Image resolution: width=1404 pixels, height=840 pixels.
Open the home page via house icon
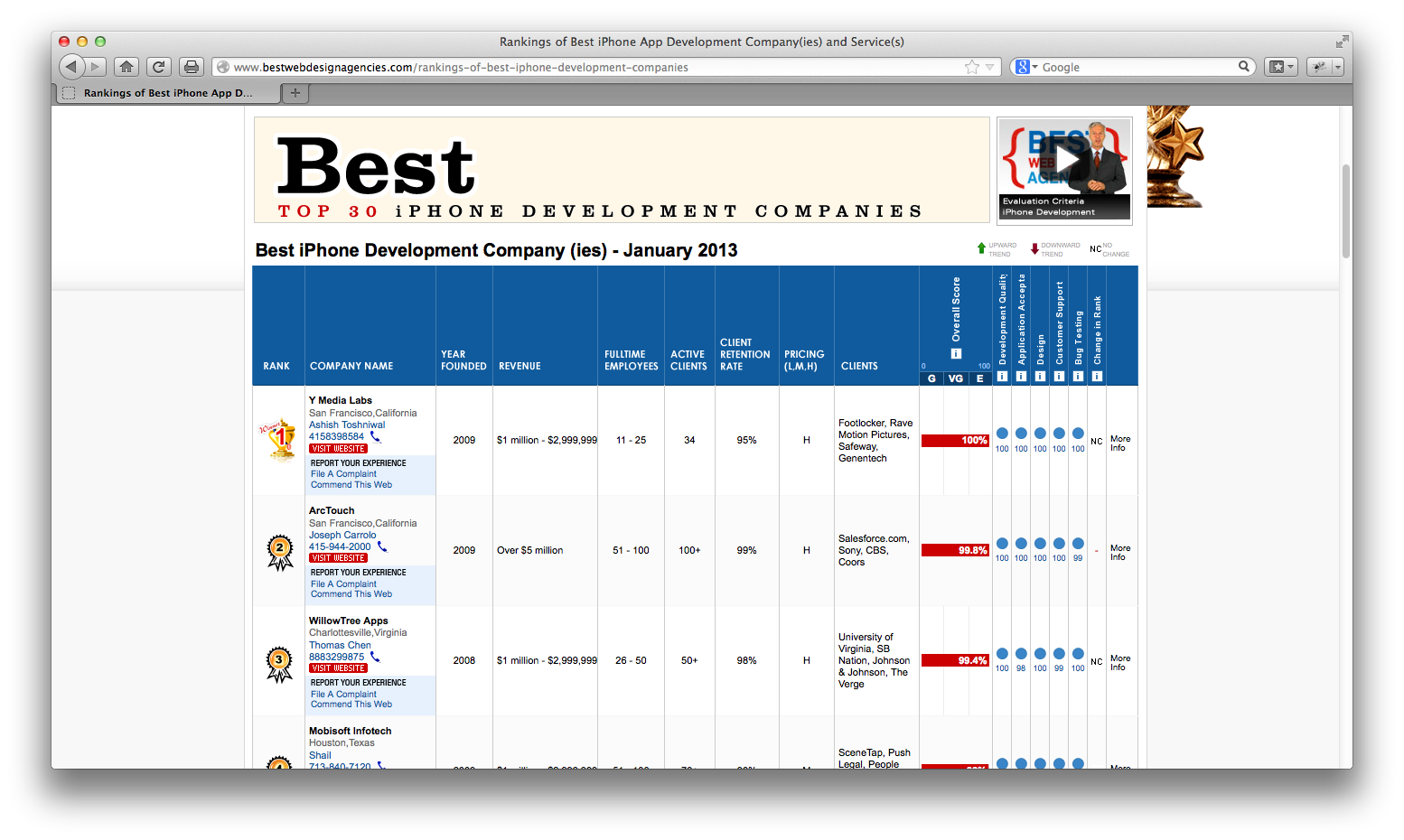pyautogui.click(x=127, y=67)
